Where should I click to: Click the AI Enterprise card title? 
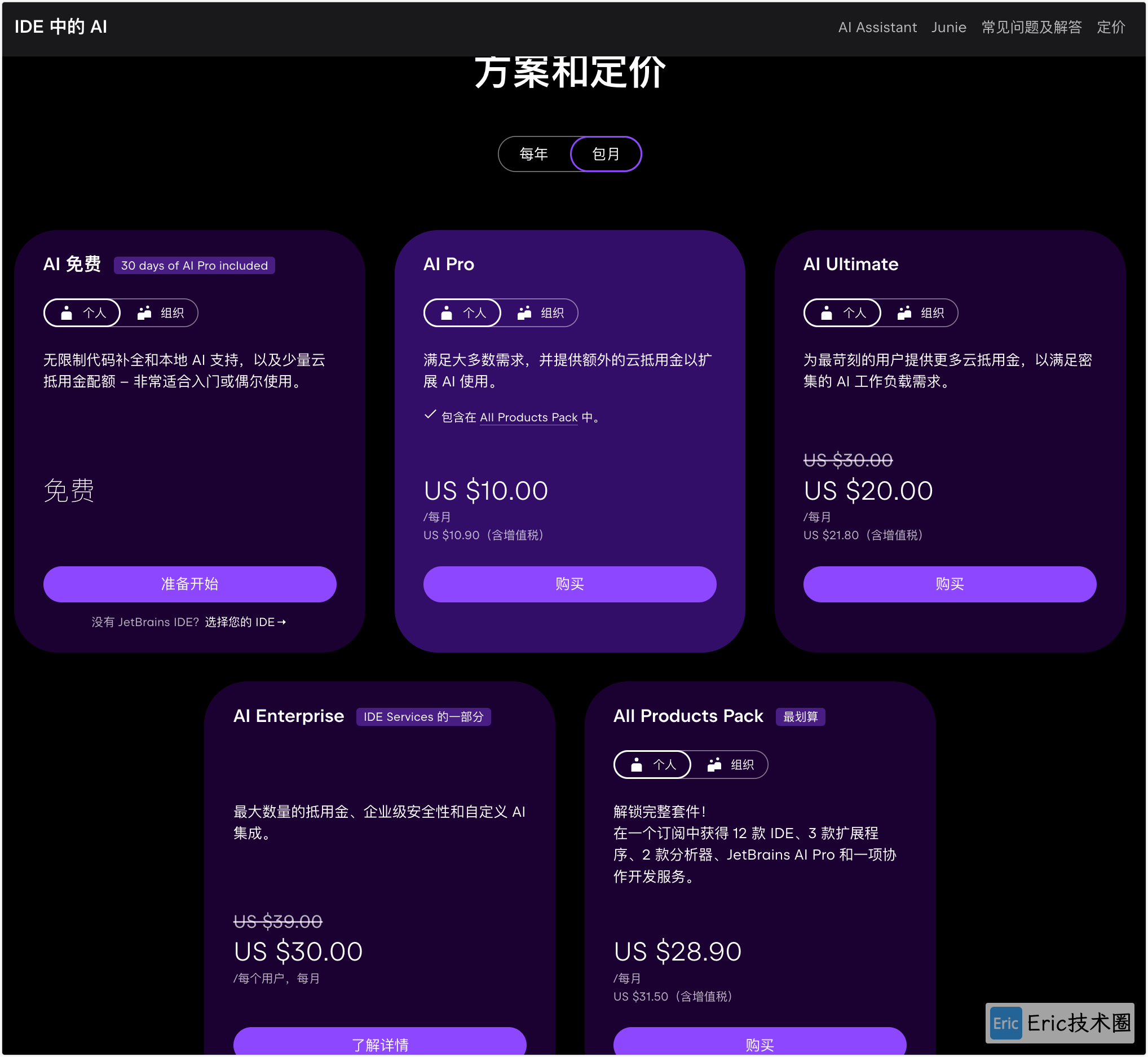(289, 716)
